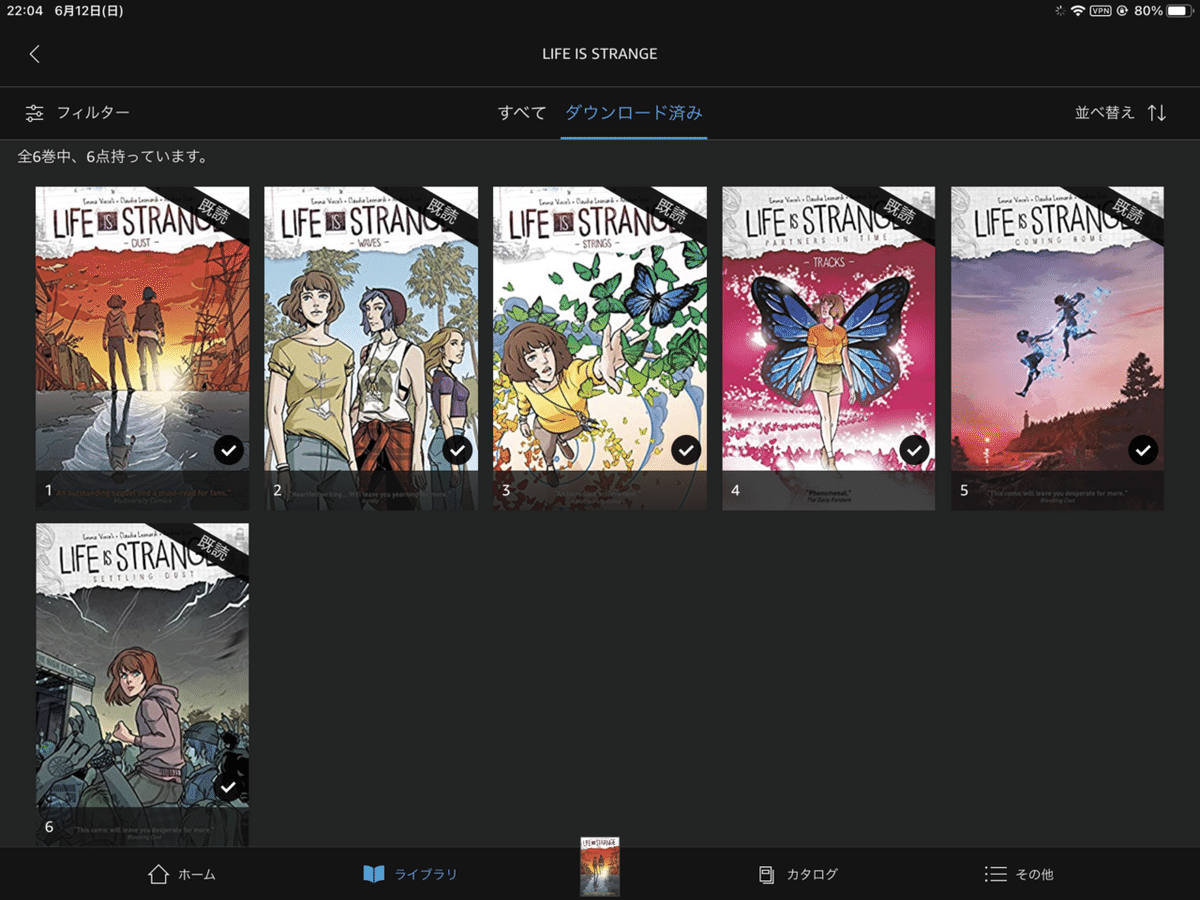Tap the sort arrows icon
This screenshot has width=1200, height=900.
[1157, 113]
